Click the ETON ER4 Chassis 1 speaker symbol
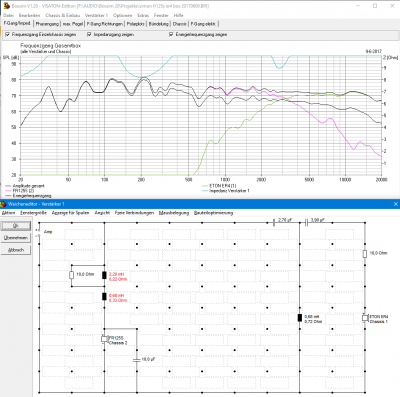 [x=365, y=318]
